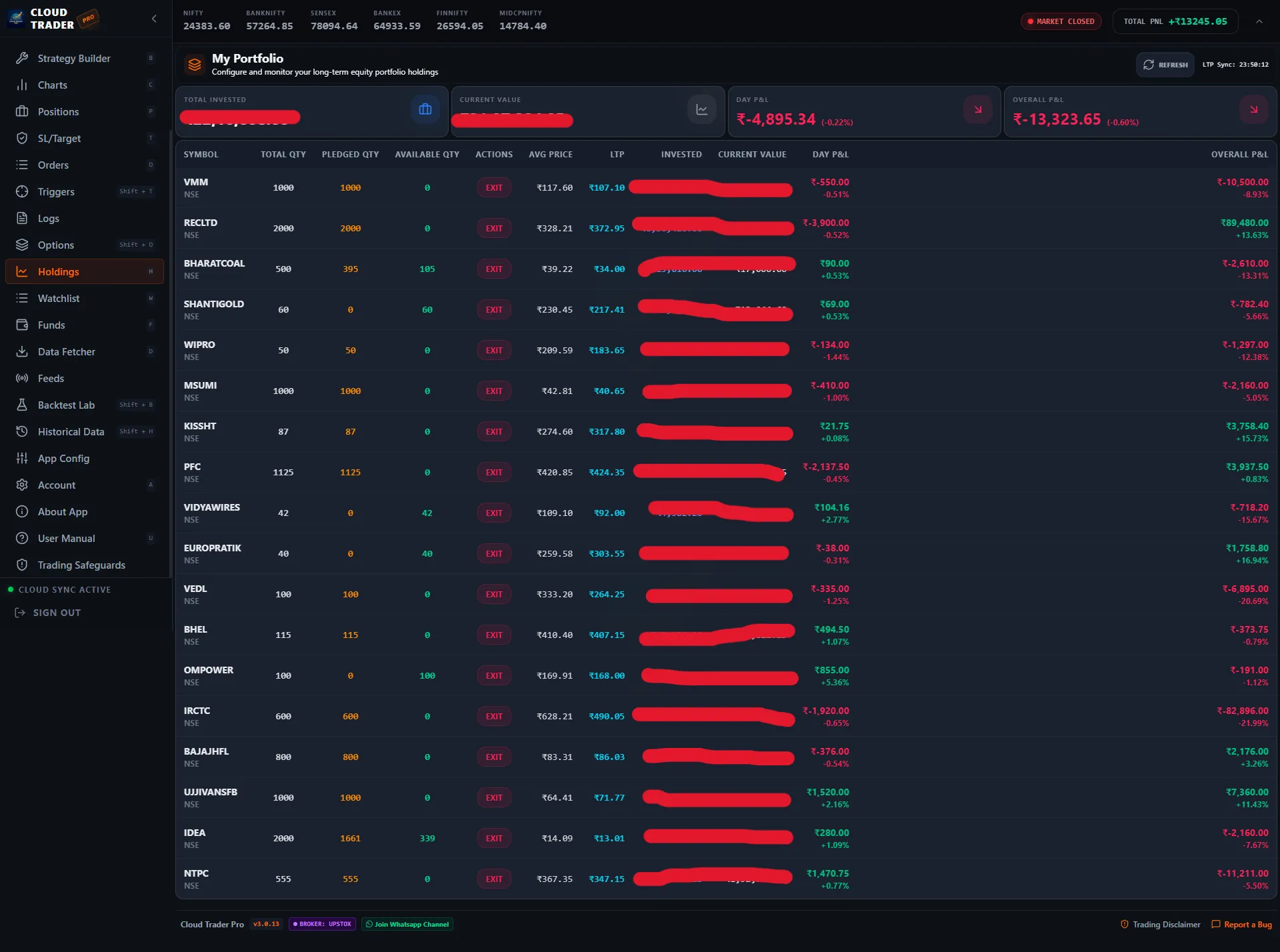Open Triggers clock icon
The height and width of the screenshot is (952, 1280).
tap(22, 191)
